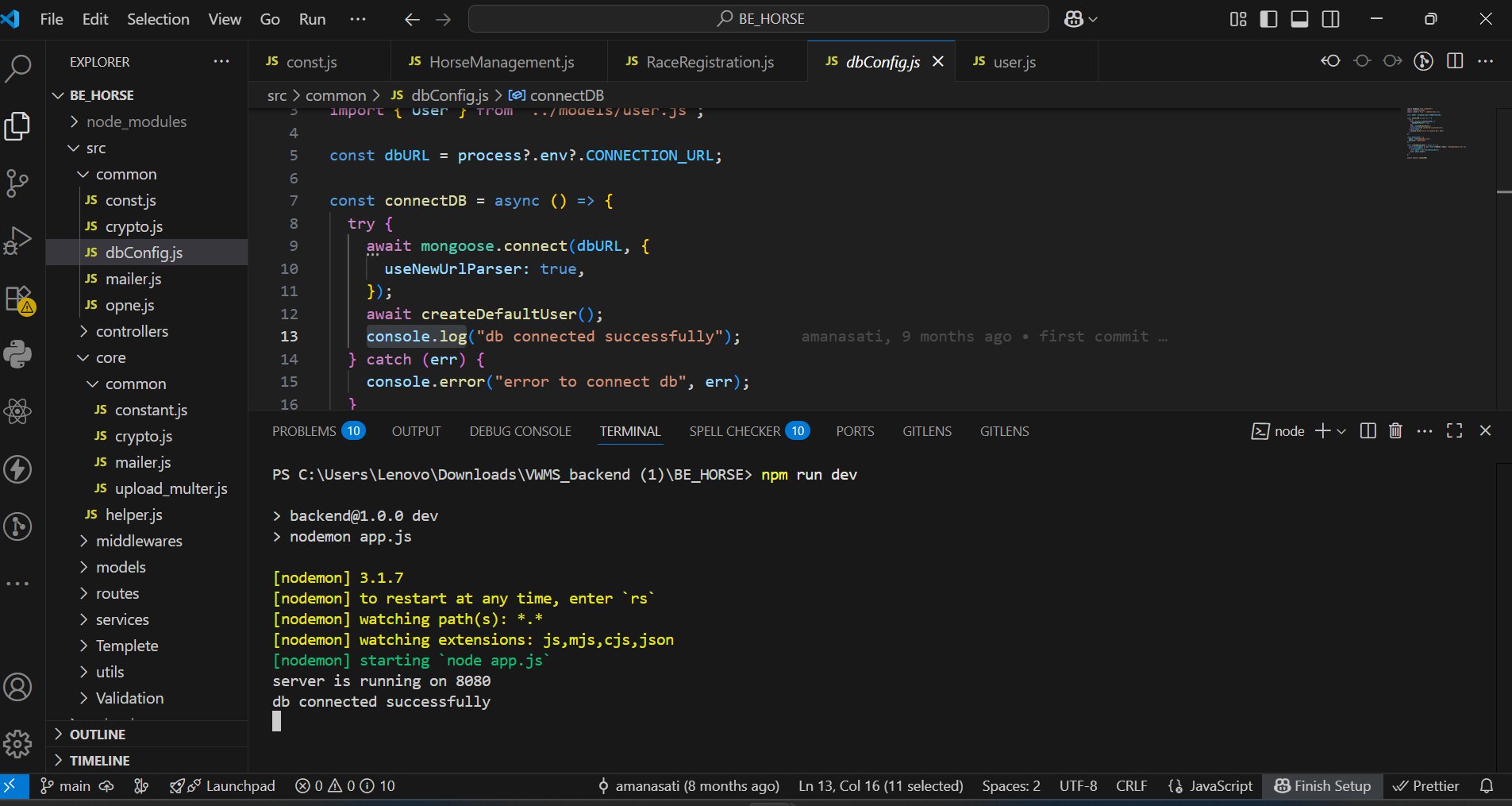Viewport: 1512px width, 806px height.
Task: Expand the OUTLINE section
Action: pos(97,735)
